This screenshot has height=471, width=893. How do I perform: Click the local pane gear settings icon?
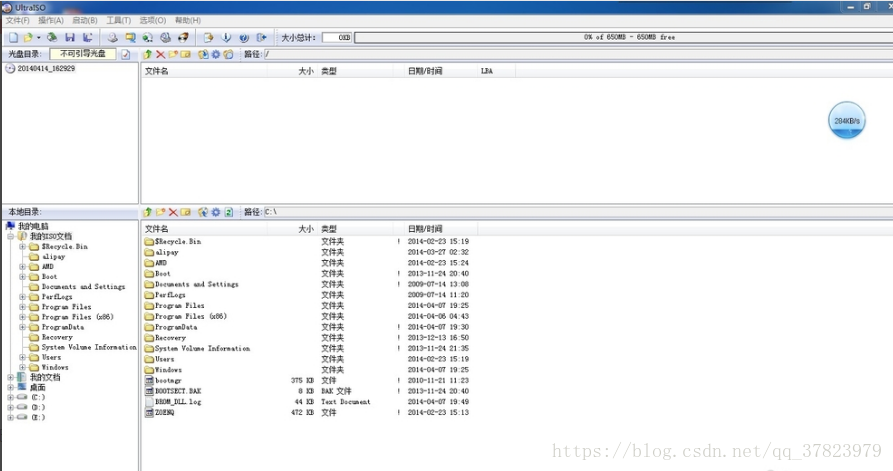tap(216, 212)
